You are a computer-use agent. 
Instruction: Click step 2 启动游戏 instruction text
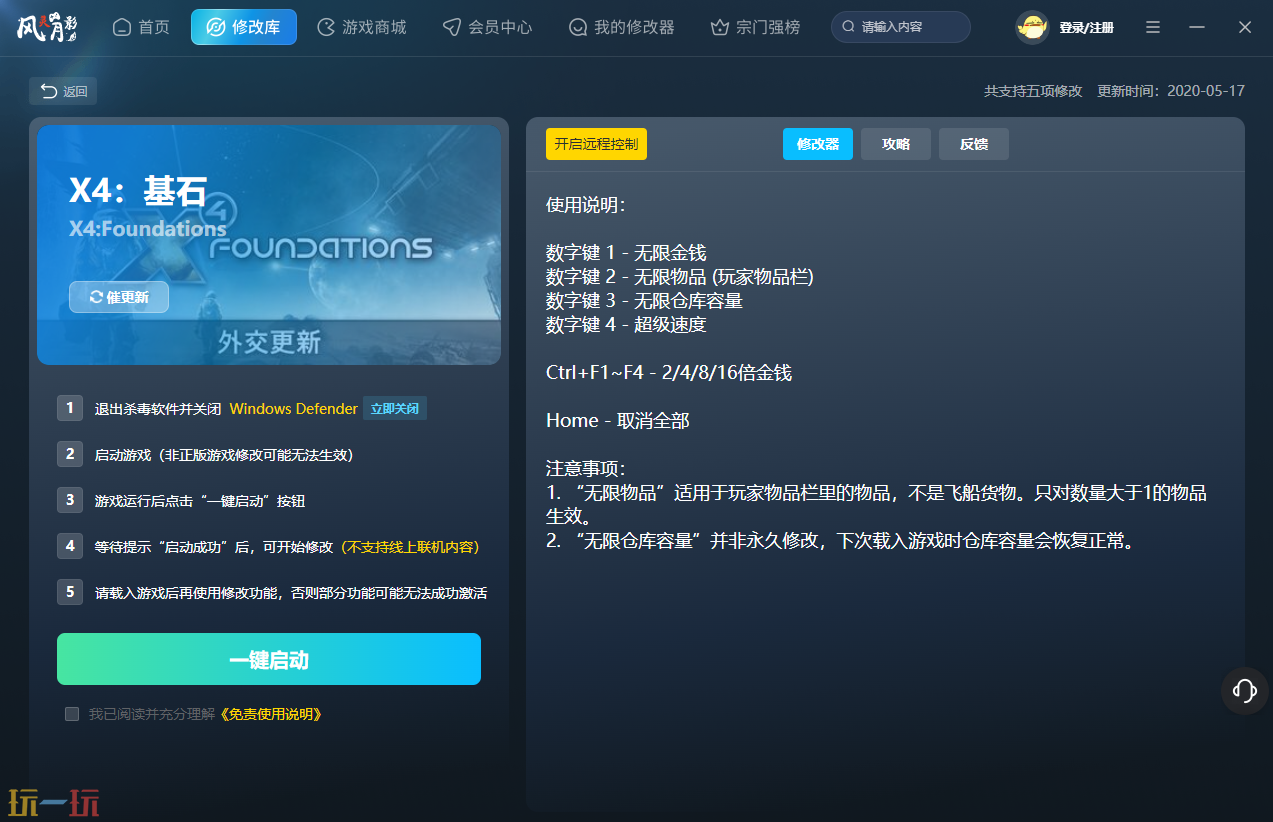224,455
